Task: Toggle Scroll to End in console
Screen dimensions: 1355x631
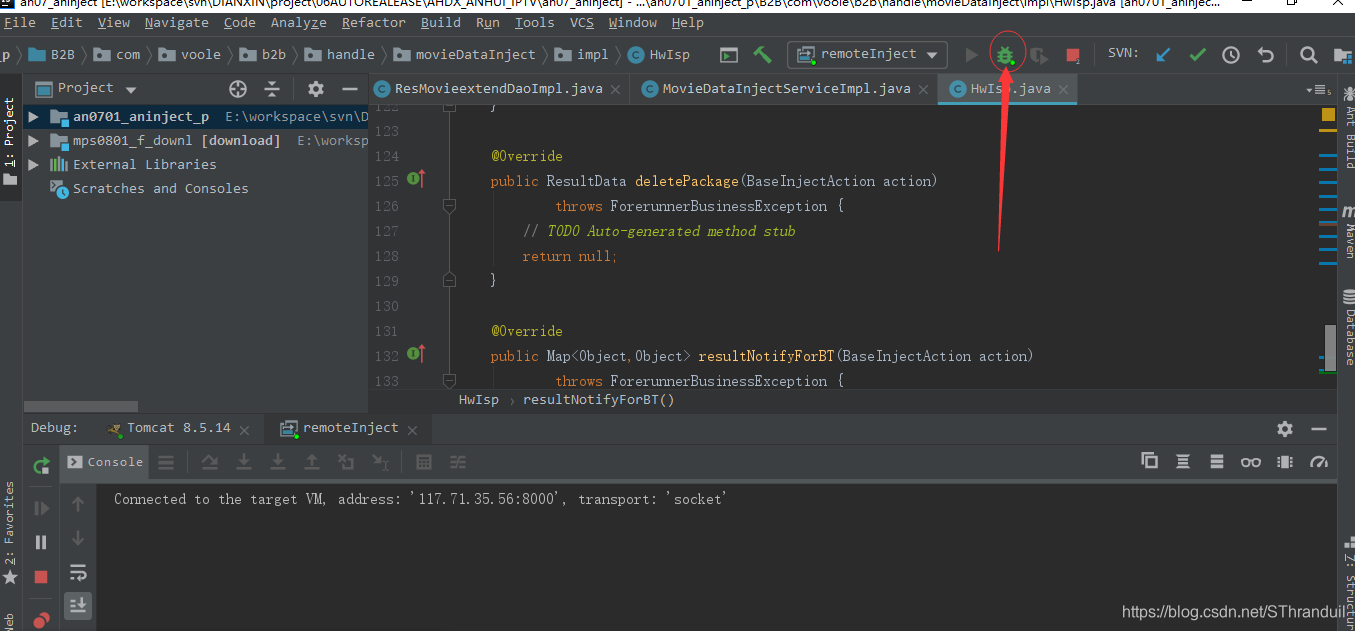Action: tap(78, 605)
